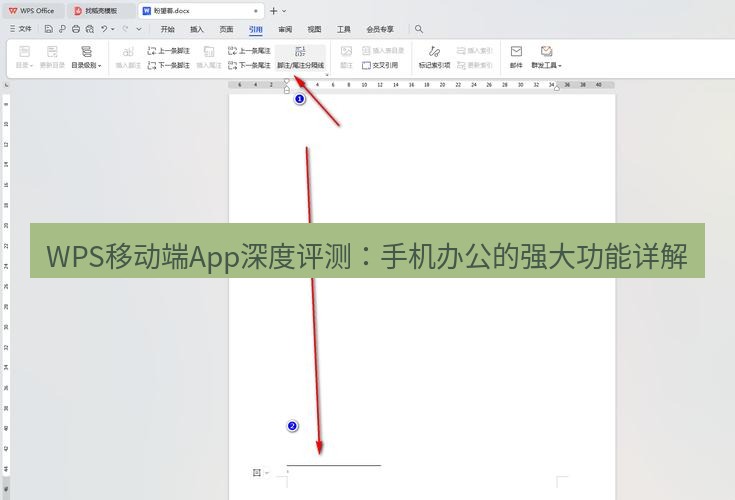Screen dimensions: 735x500
Task: Click the 交叉引用 cross-reference button
Action: click(x=380, y=65)
